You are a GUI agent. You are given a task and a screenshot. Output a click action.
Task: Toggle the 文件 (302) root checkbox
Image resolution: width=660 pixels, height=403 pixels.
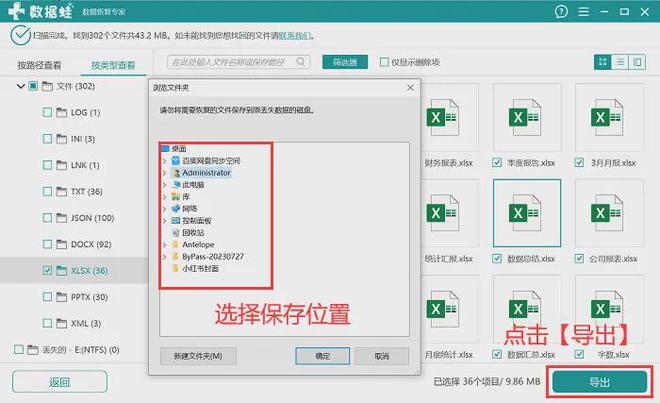click(33, 86)
